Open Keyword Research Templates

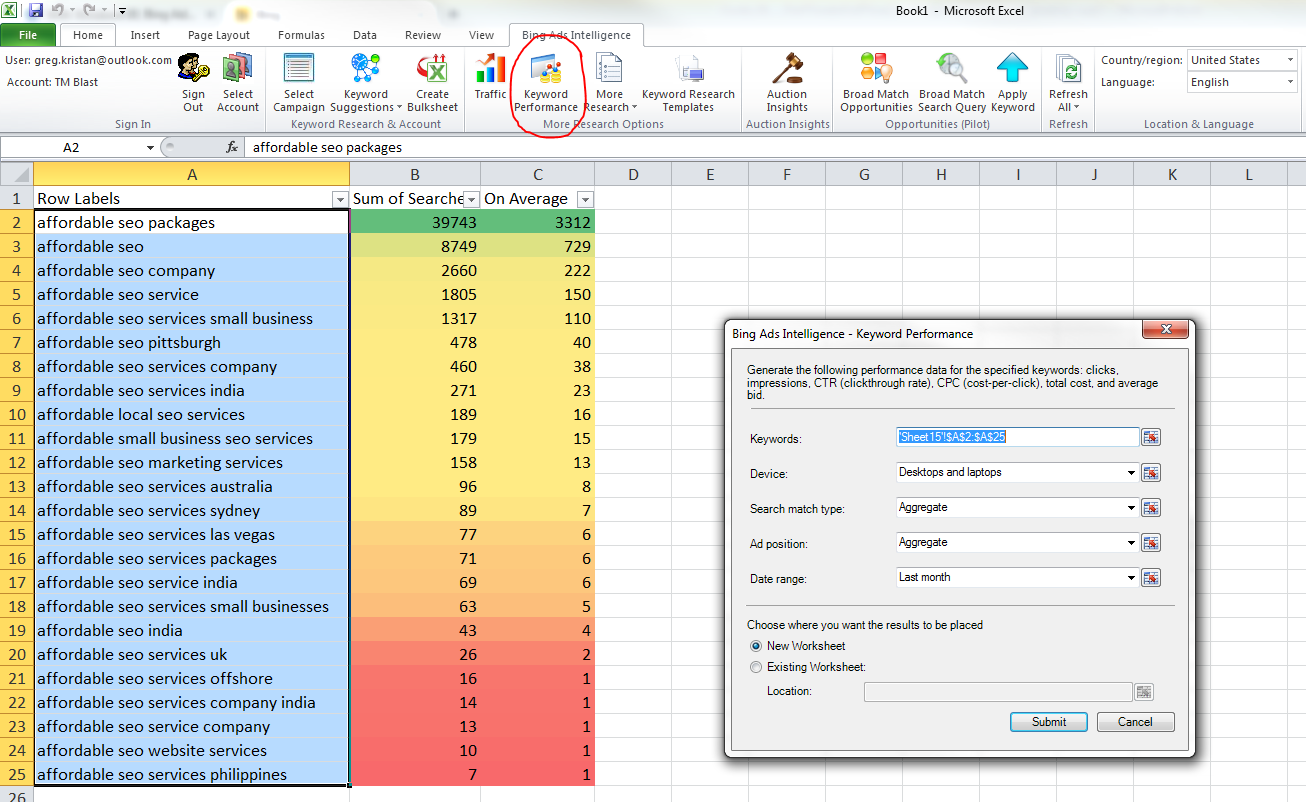[688, 83]
